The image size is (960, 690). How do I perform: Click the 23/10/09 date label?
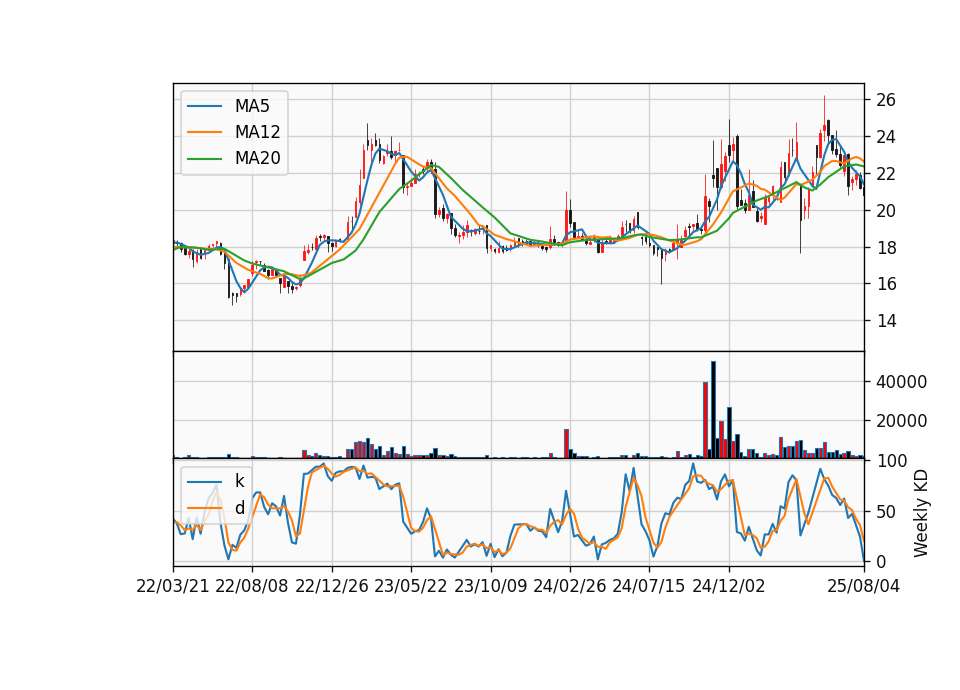click(x=490, y=586)
